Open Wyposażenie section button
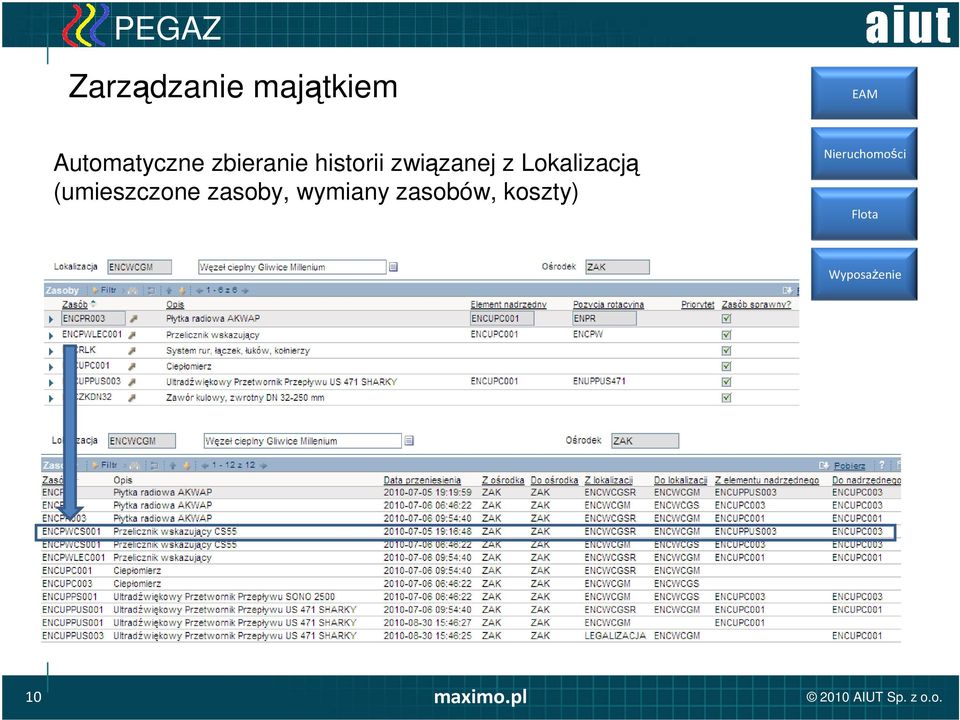The height and width of the screenshot is (720, 960). pyautogui.click(x=864, y=274)
